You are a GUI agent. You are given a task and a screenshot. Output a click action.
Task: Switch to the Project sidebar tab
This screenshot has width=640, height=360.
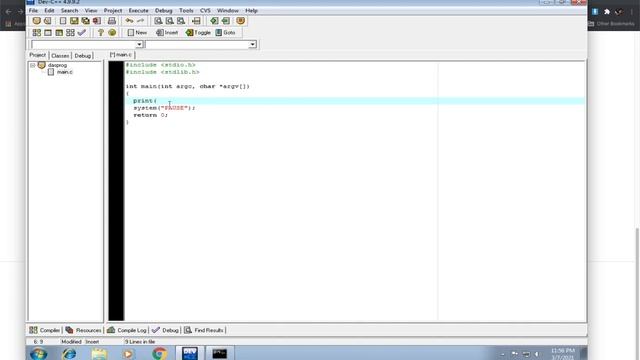point(38,55)
